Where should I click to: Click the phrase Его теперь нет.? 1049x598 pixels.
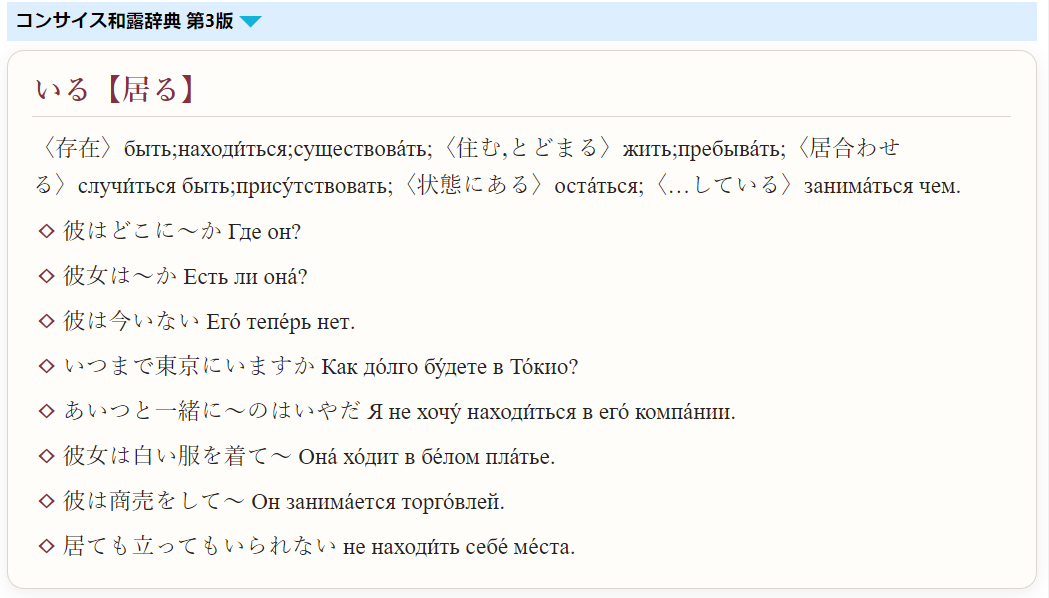(280, 322)
